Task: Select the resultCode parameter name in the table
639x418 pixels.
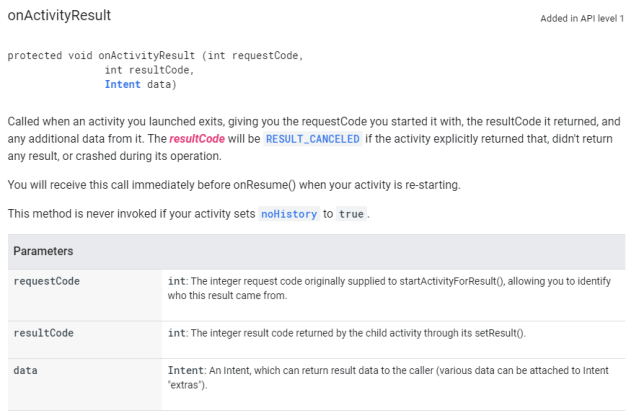Action: pos(43,332)
